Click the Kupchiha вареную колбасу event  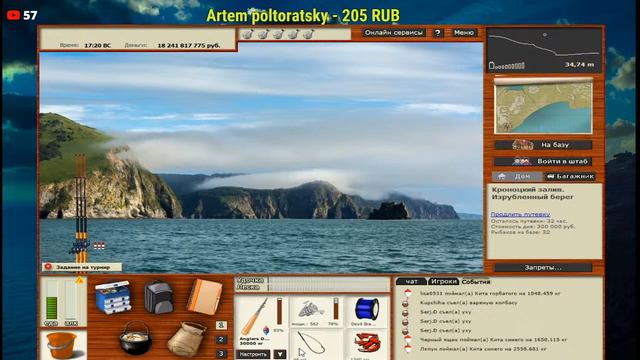coord(469,303)
